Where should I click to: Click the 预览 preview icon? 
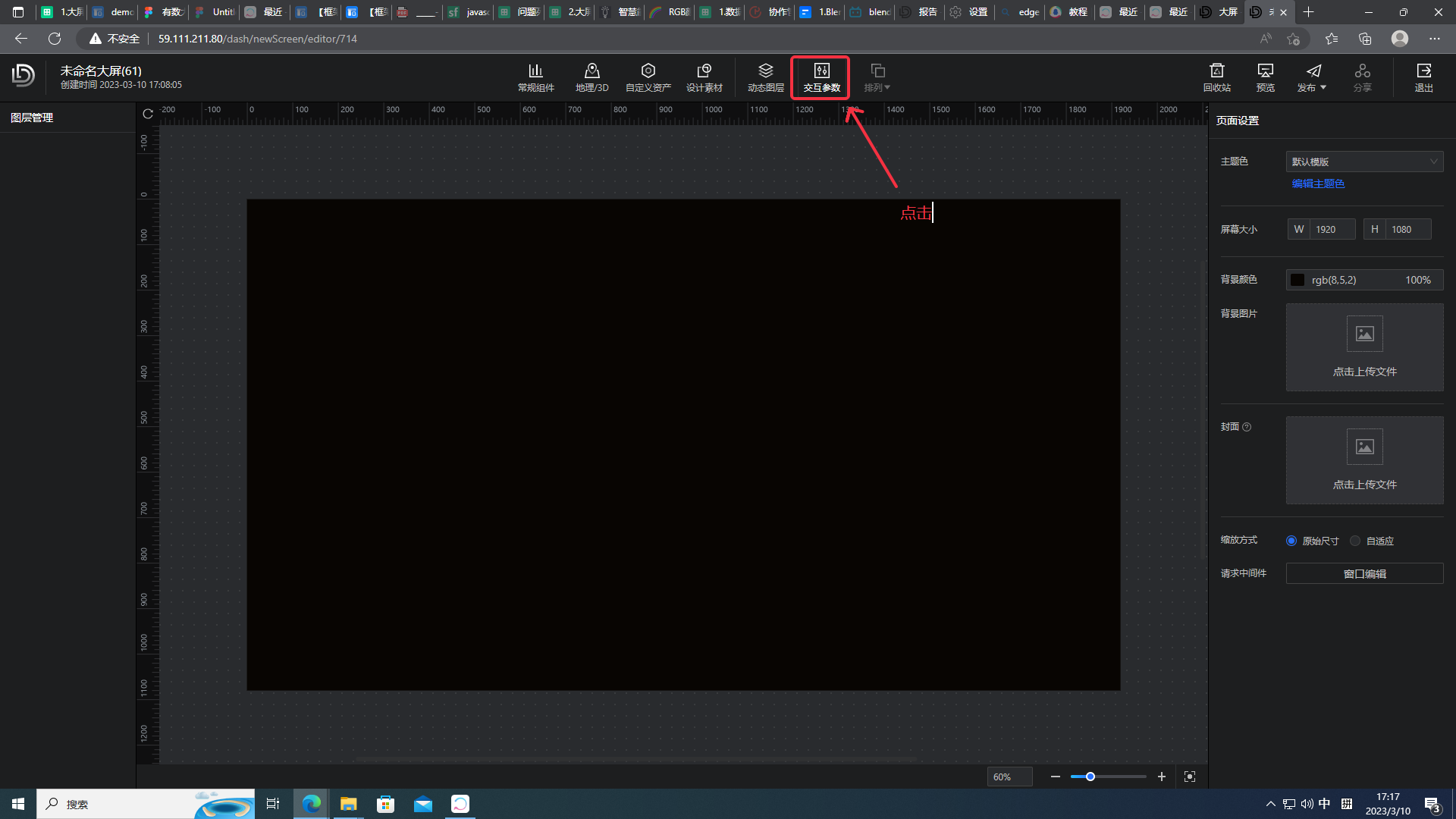[x=1265, y=71]
